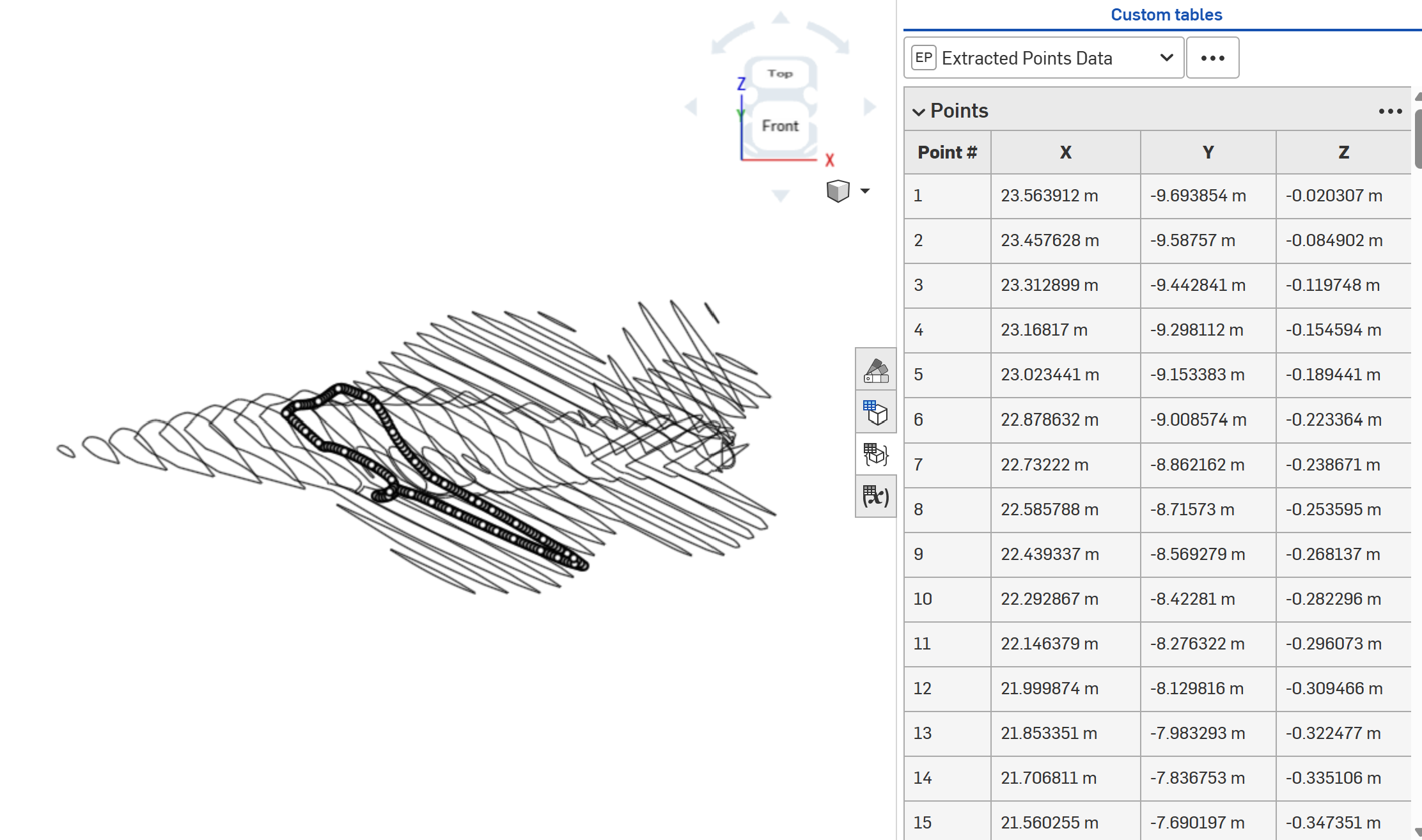The image size is (1422, 840).
Task: Open Points section three-dot menu
Action: [x=1390, y=111]
